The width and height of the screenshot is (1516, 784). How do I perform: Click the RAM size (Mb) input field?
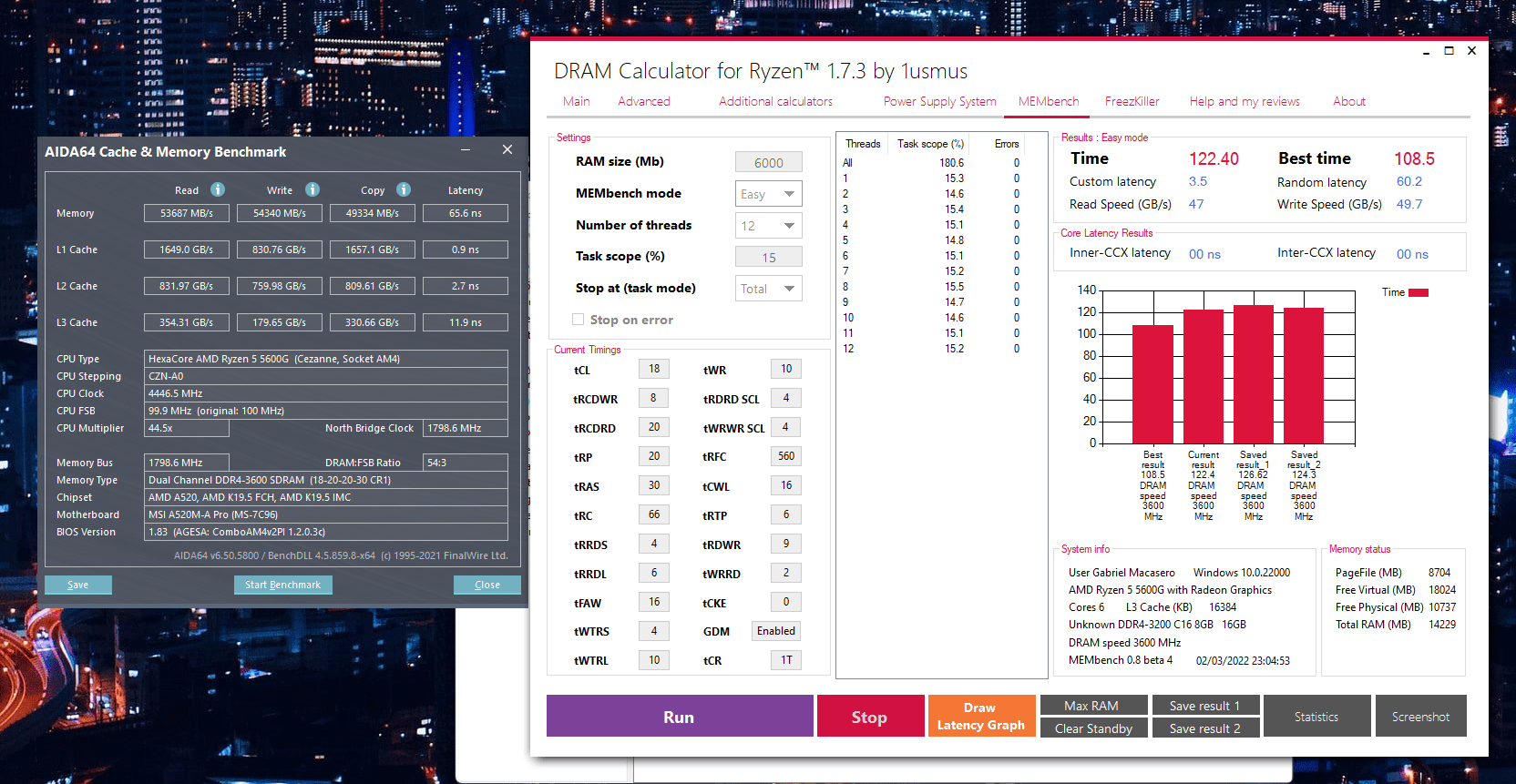tap(769, 162)
